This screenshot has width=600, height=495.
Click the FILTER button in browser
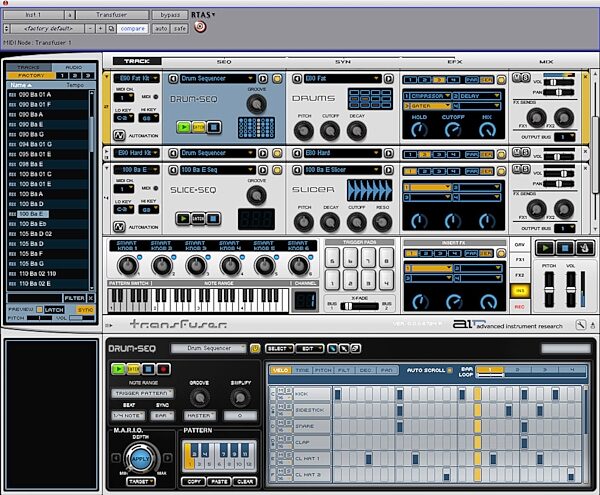(x=75, y=298)
